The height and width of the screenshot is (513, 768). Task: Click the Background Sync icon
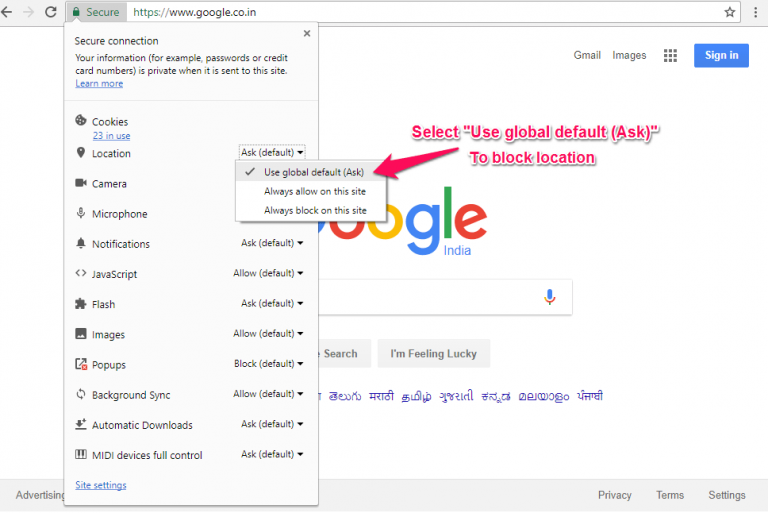point(81,394)
